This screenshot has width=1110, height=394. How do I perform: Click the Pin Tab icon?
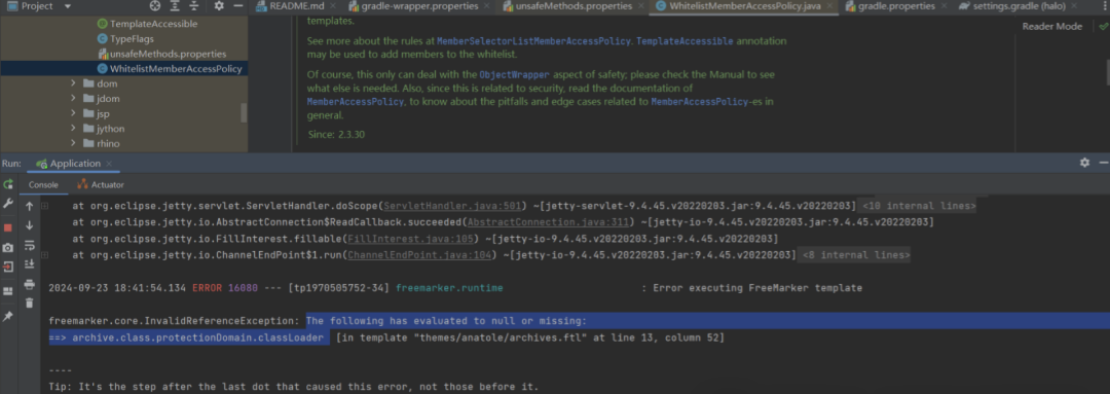[x=8, y=316]
